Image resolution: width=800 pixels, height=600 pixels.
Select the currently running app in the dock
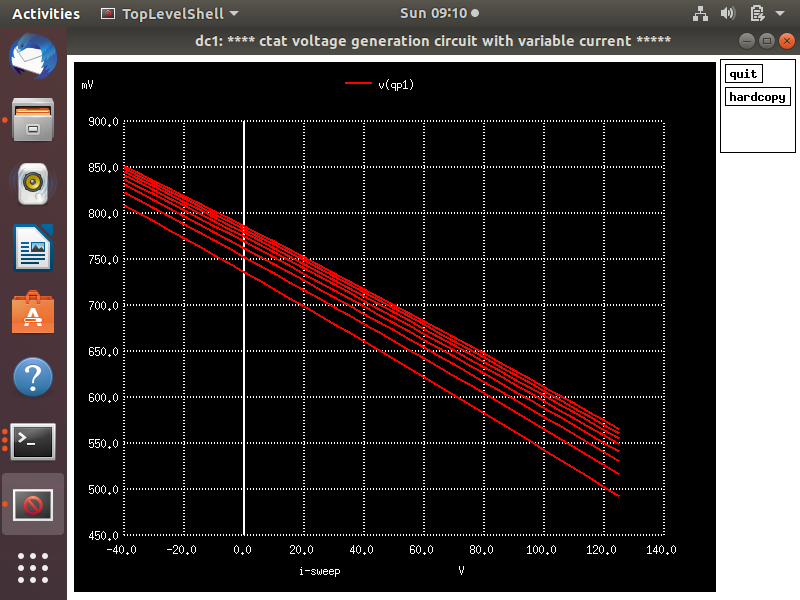pyautogui.click(x=33, y=505)
